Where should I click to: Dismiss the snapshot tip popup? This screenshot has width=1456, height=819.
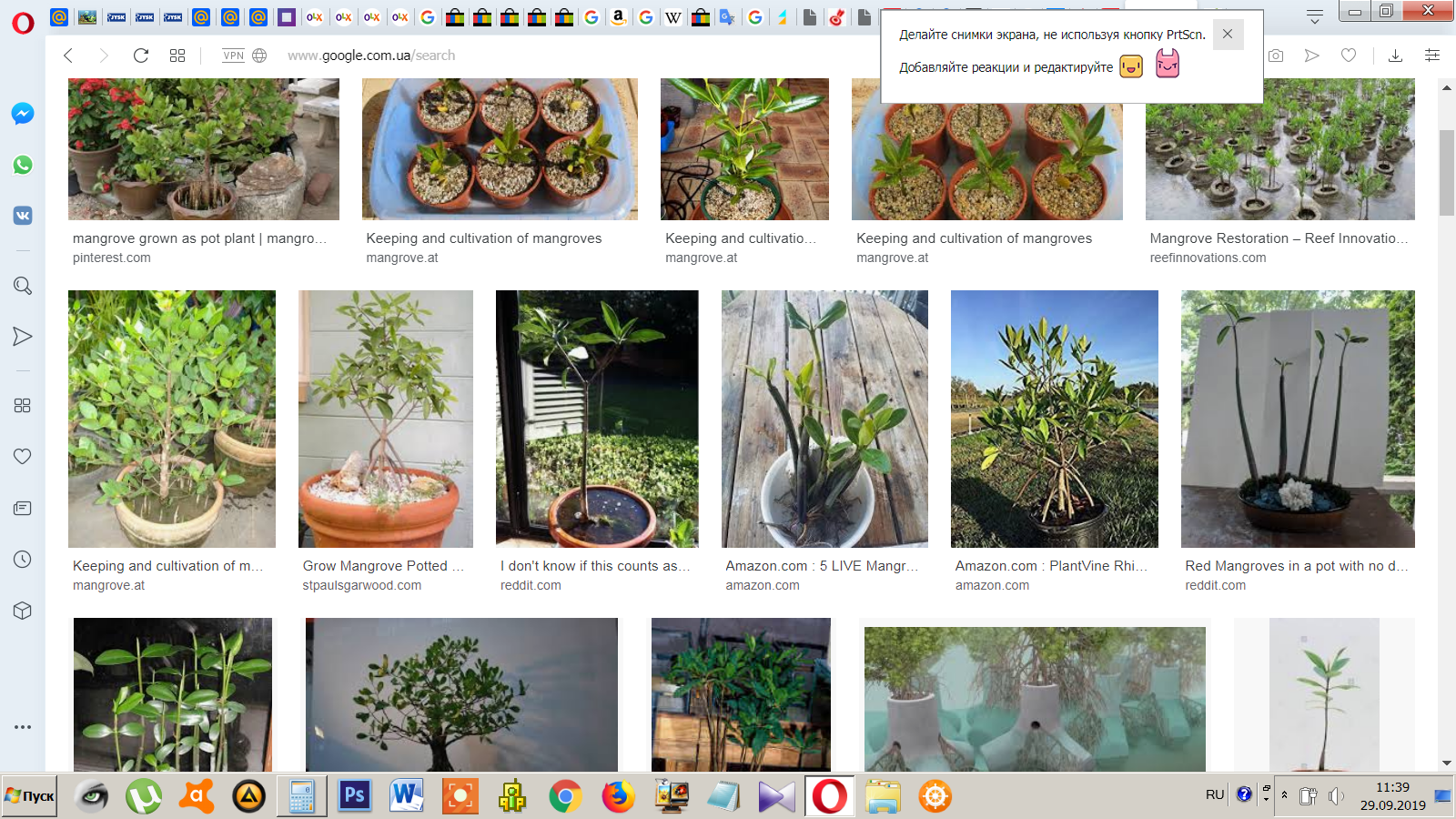(x=1228, y=35)
